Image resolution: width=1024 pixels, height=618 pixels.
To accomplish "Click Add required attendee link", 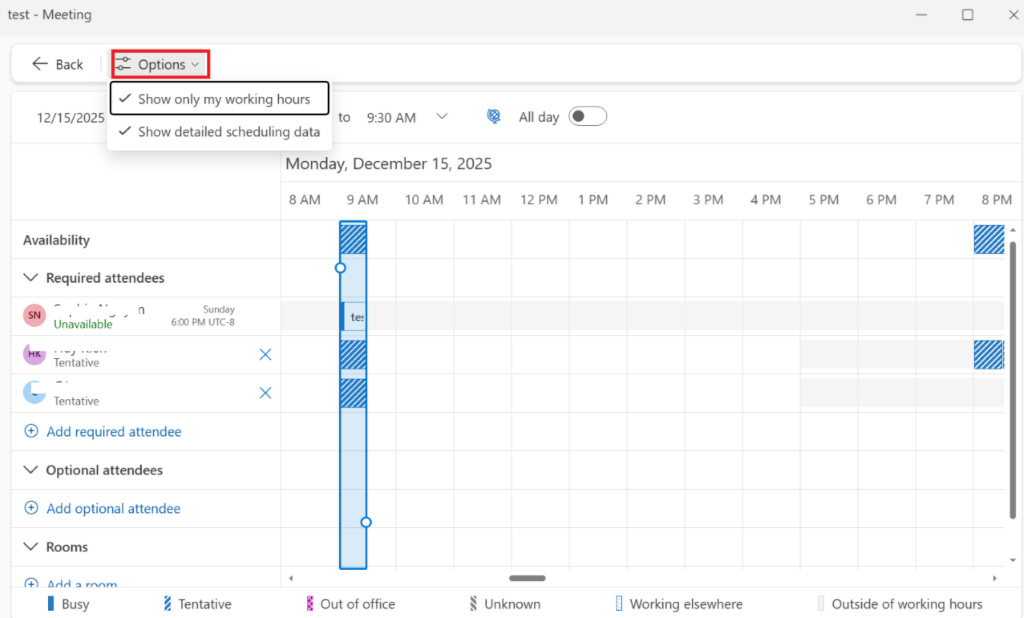I will (114, 432).
